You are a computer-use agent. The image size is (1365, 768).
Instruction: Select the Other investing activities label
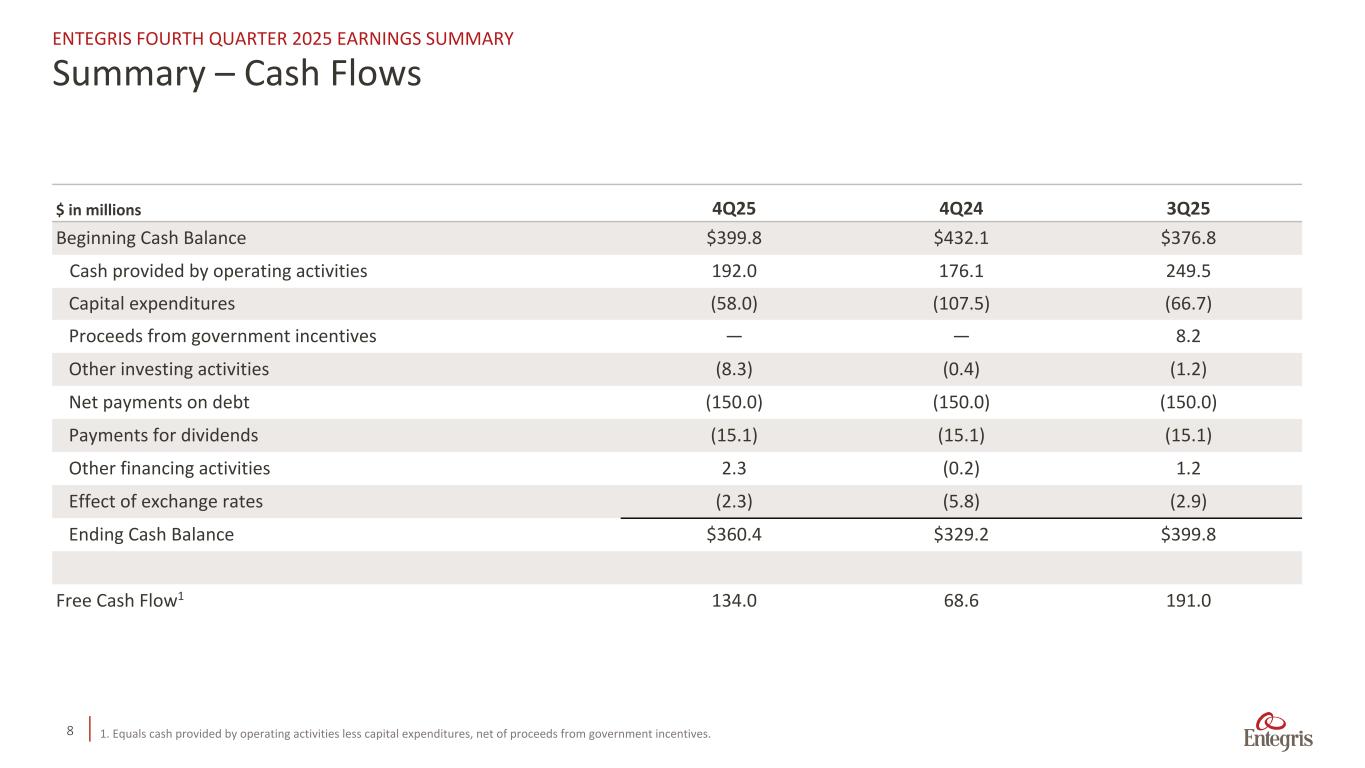[x=169, y=369]
